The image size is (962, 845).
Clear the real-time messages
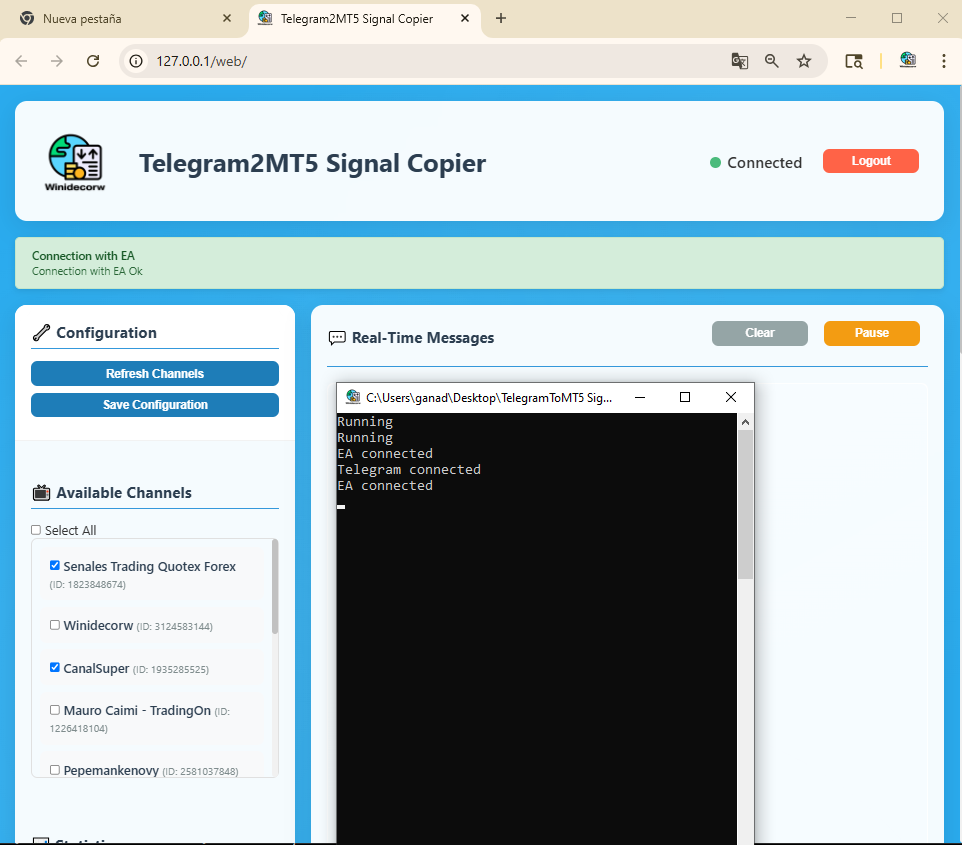[760, 333]
